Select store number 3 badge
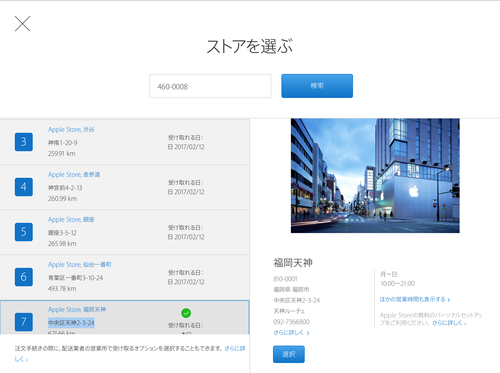Image resolution: width=500 pixels, height=373 pixels. click(24, 142)
